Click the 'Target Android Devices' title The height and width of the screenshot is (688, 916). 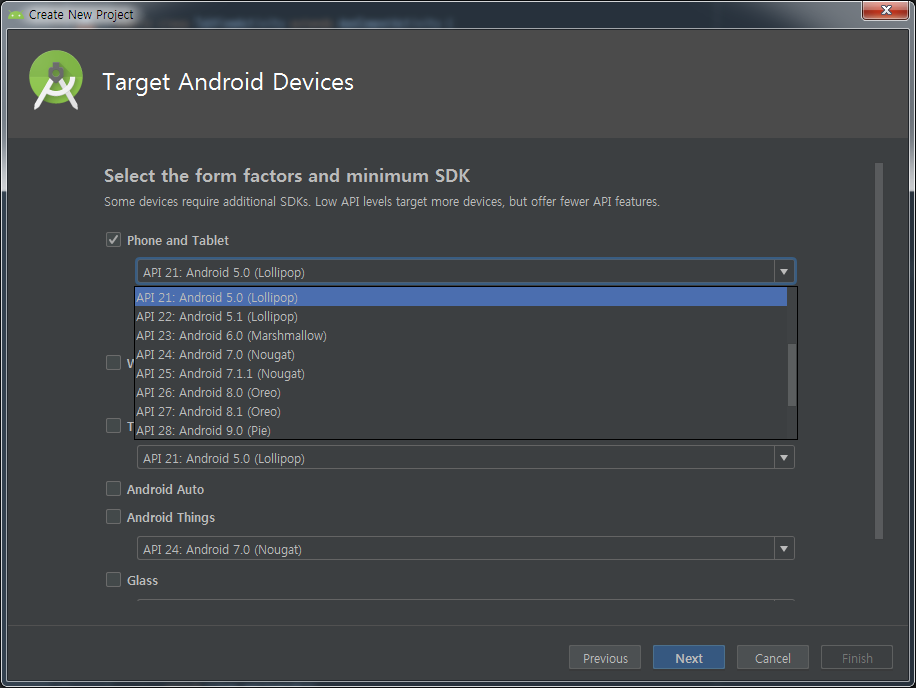tap(228, 82)
